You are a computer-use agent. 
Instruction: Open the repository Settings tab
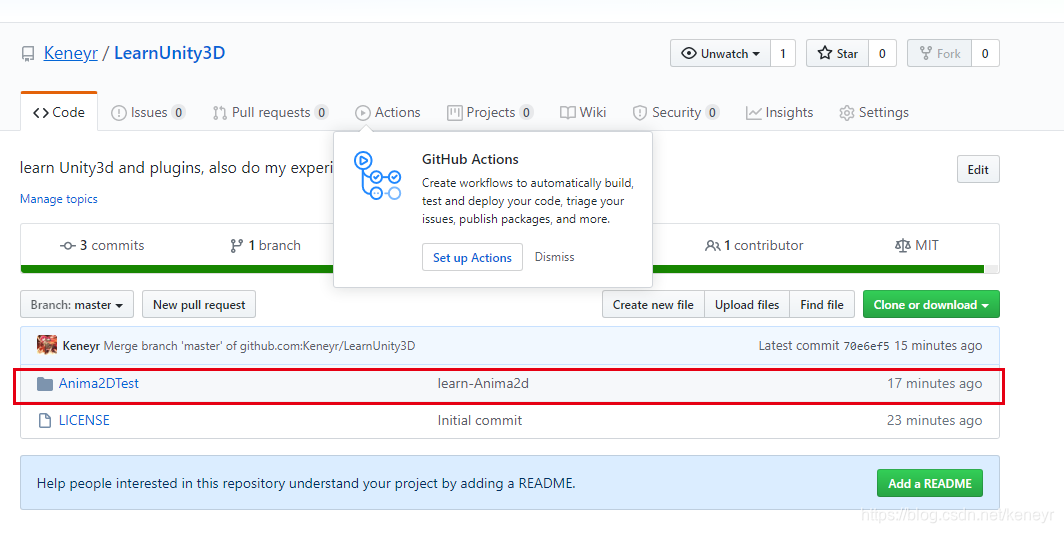(x=874, y=113)
